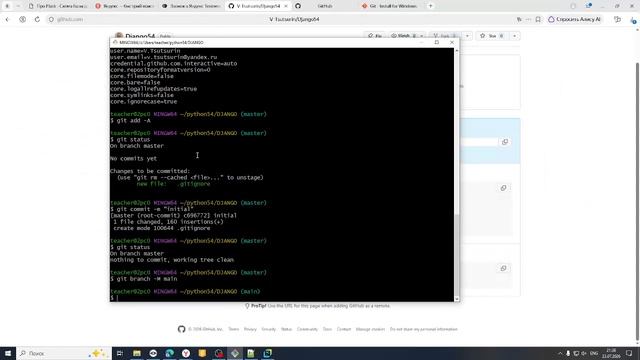Select 'git add -A' command text
640x360 pixels.
point(133,120)
